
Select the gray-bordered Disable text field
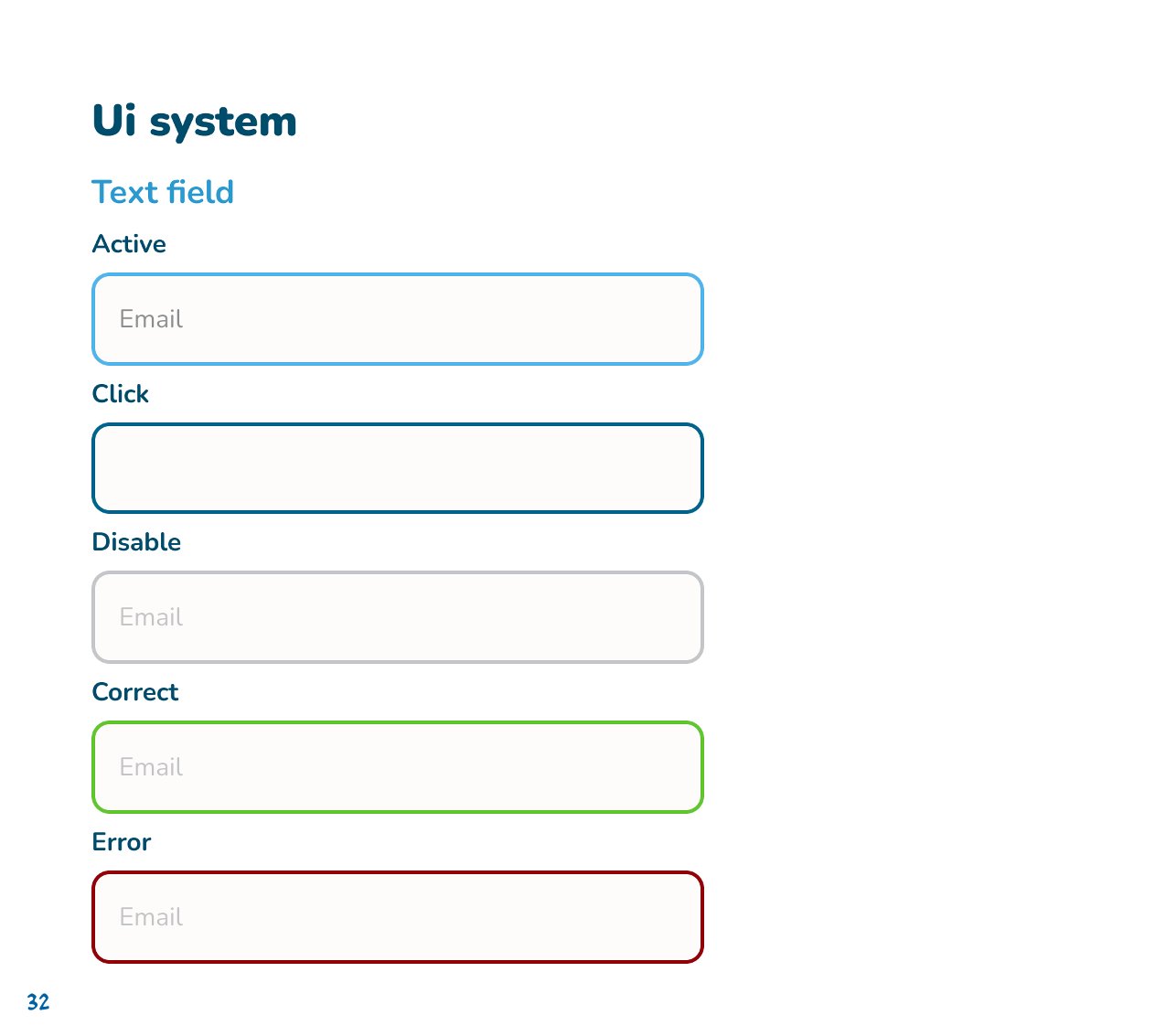[398, 617]
